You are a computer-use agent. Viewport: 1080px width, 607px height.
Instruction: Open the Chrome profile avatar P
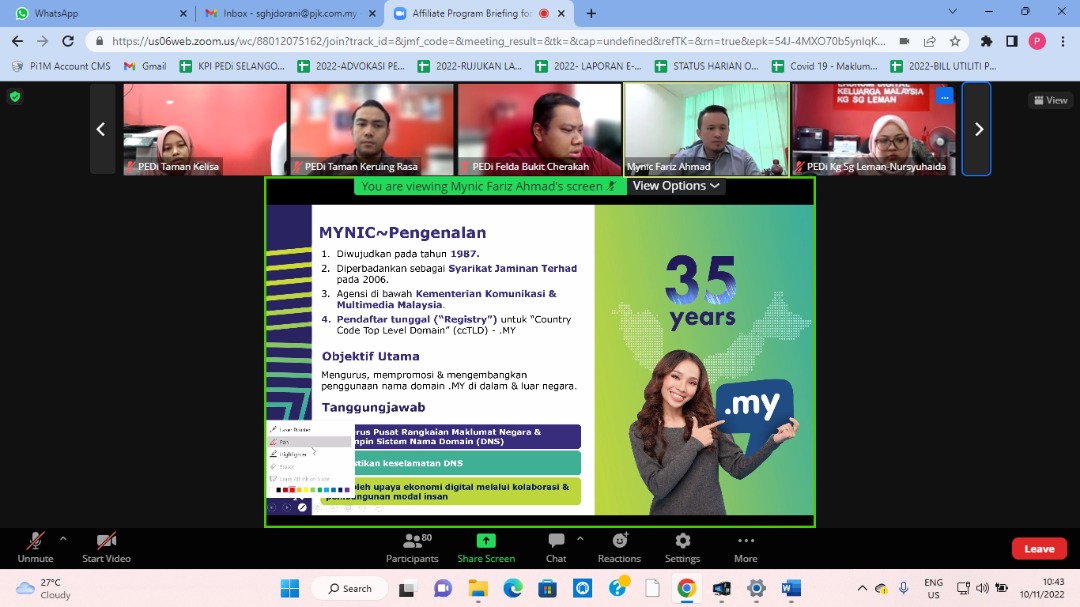1037,41
